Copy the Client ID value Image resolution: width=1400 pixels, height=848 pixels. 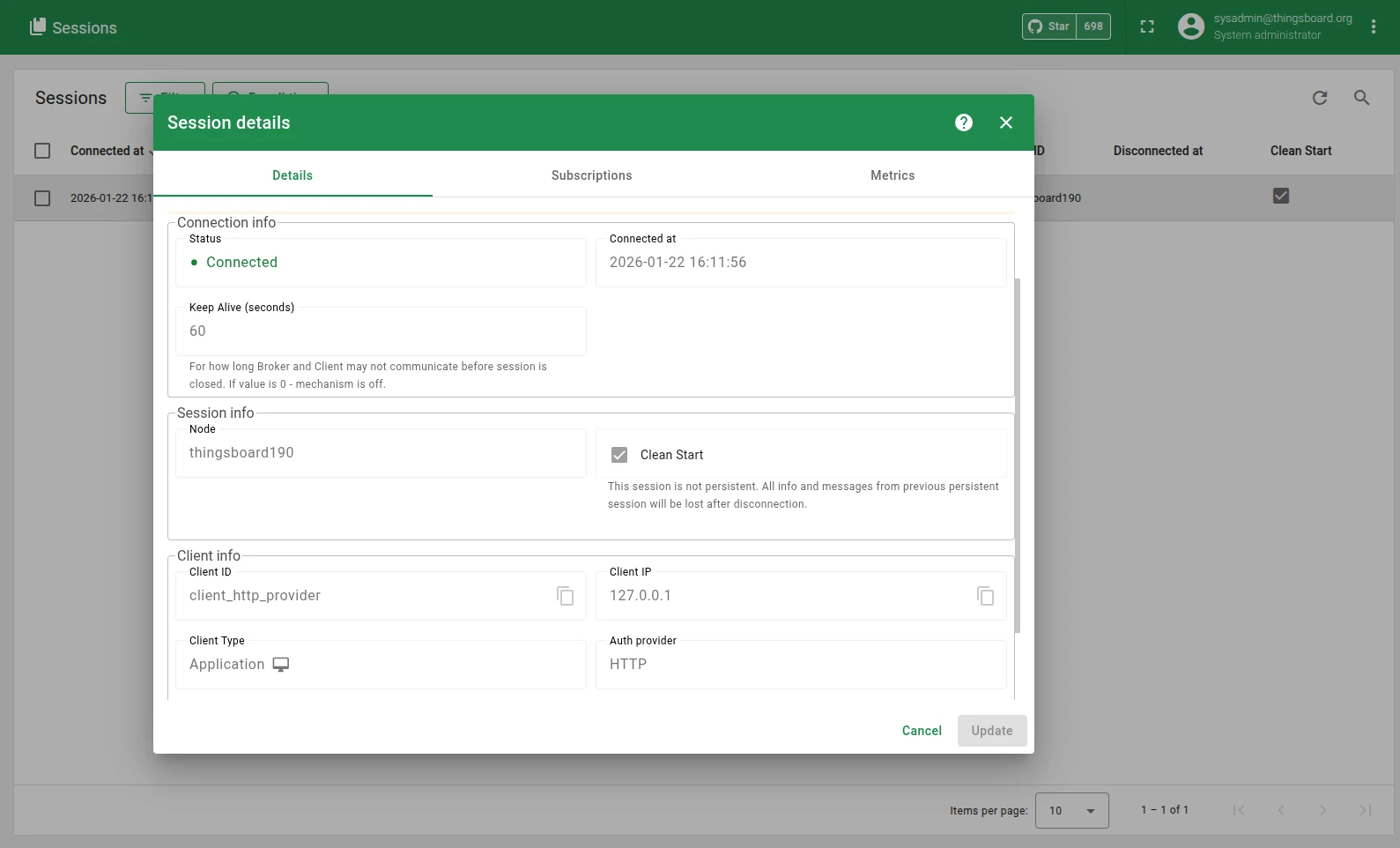566,596
